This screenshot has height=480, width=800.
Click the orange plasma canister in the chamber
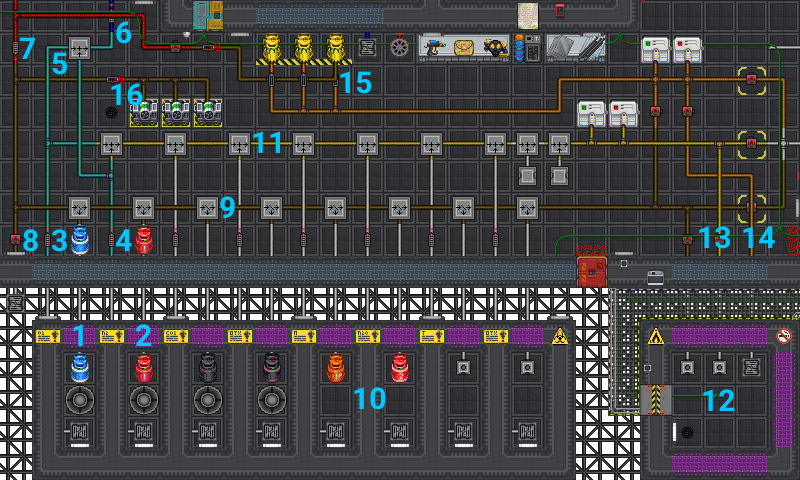335,368
